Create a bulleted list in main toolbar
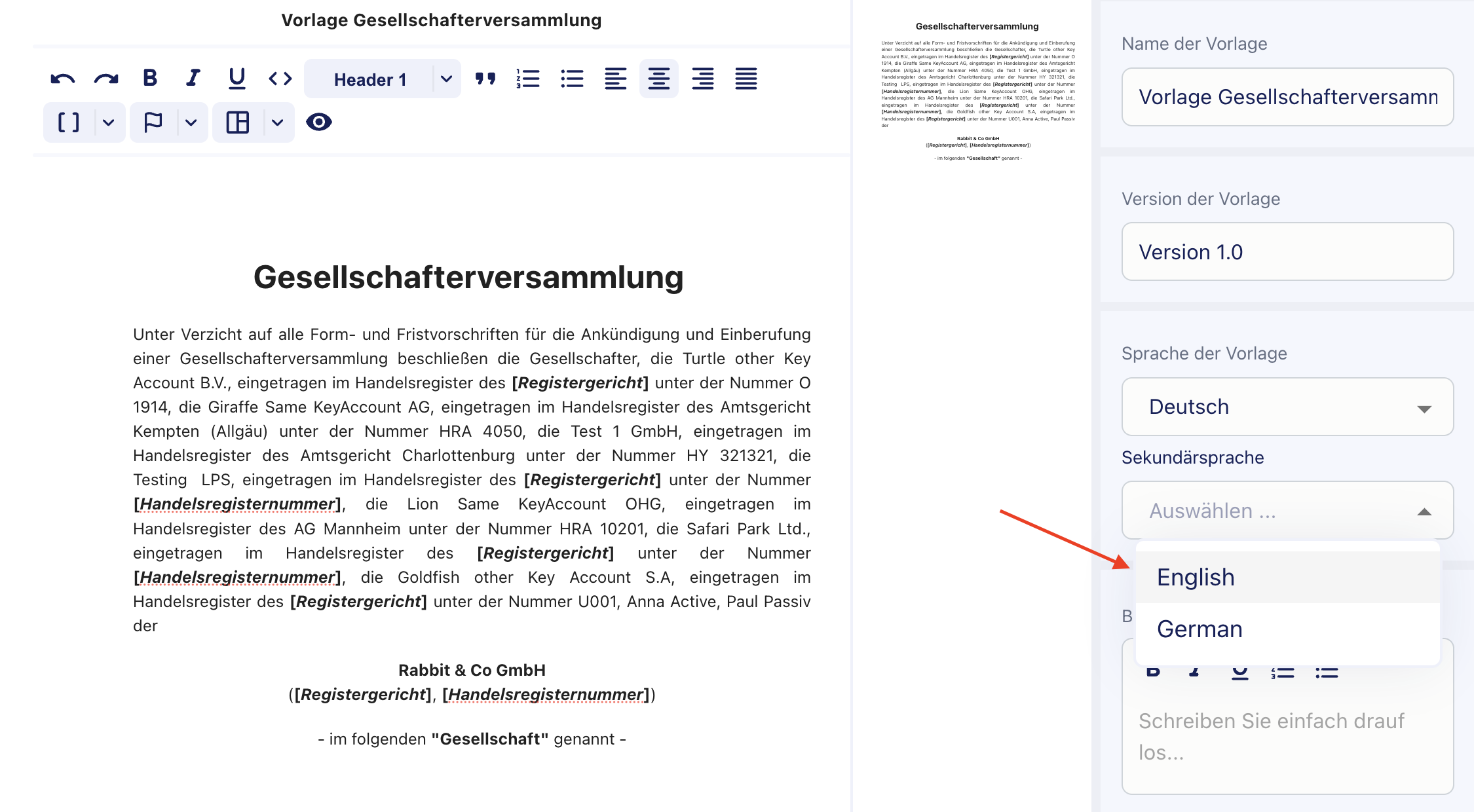This screenshot has height=812, width=1474. point(572,79)
